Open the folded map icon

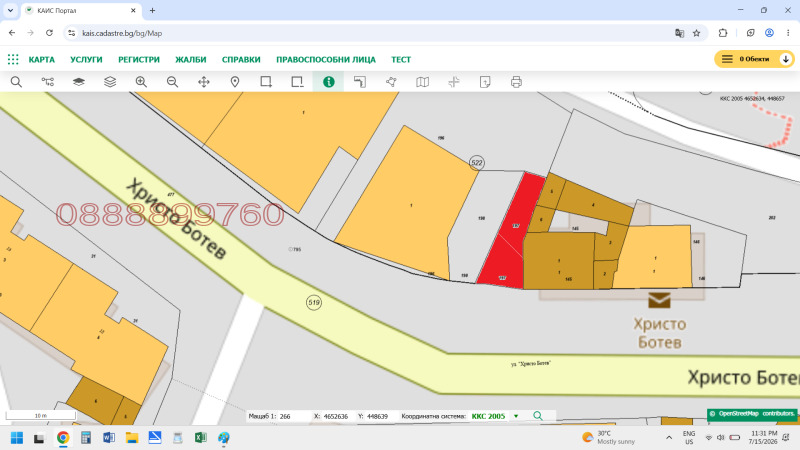pos(422,82)
